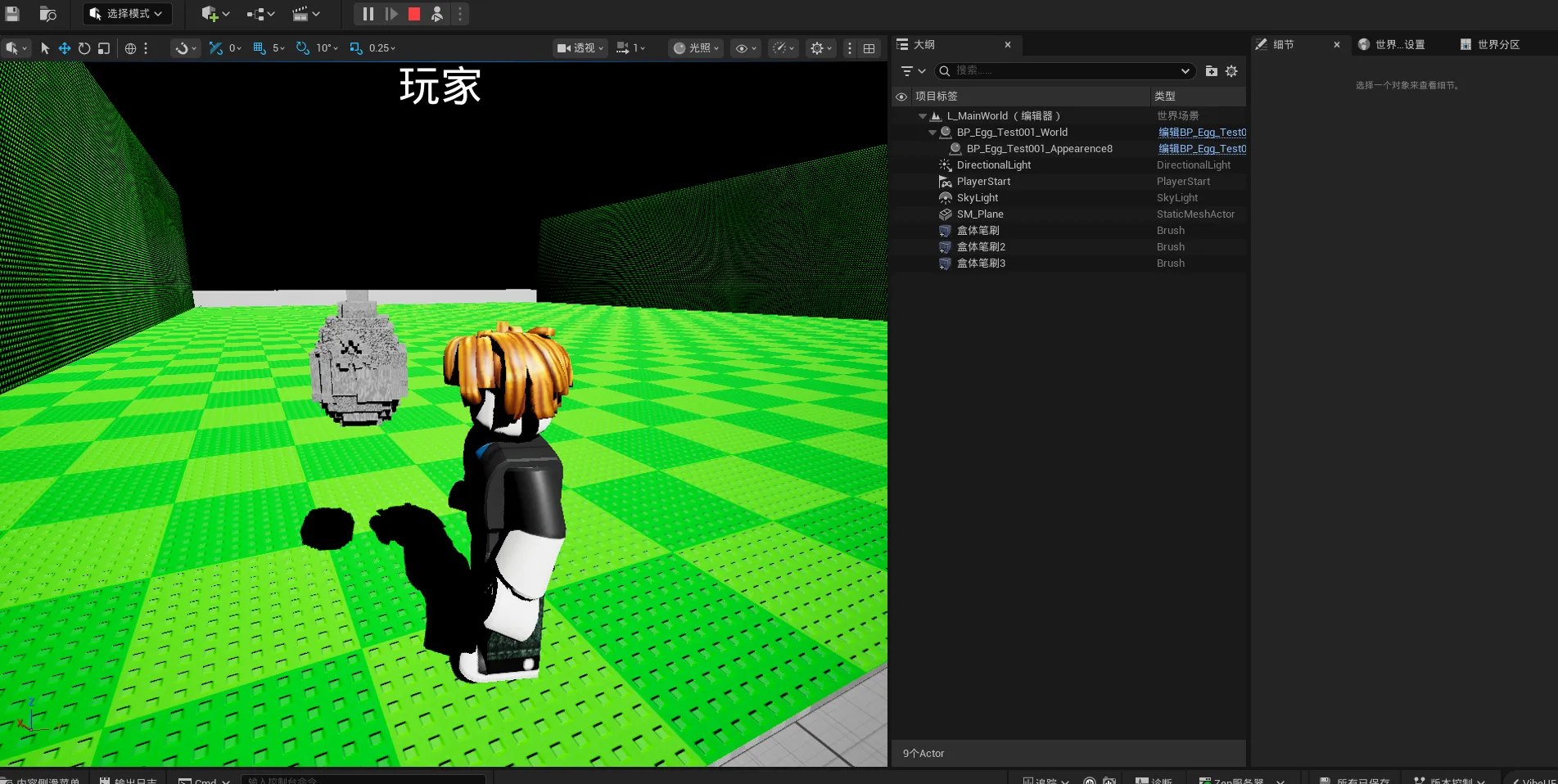Open surface snapping dropdown
Image resolution: width=1558 pixels, height=784 pixels.
(x=186, y=48)
